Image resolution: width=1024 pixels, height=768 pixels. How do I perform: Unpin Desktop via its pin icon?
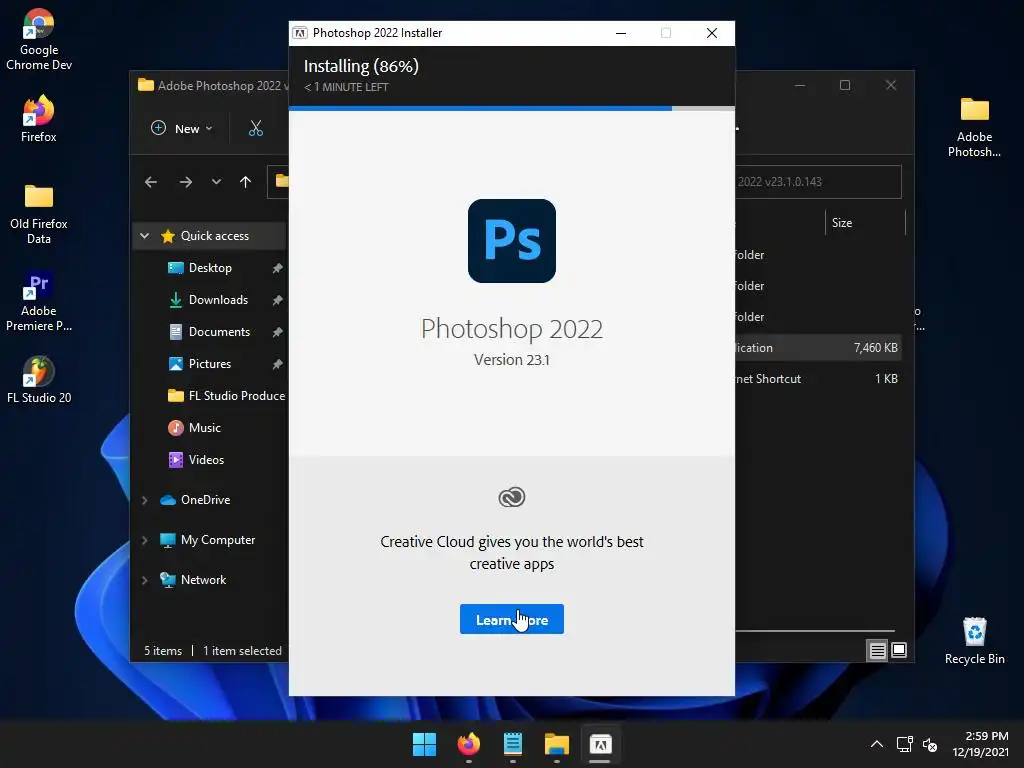[278, 268]
